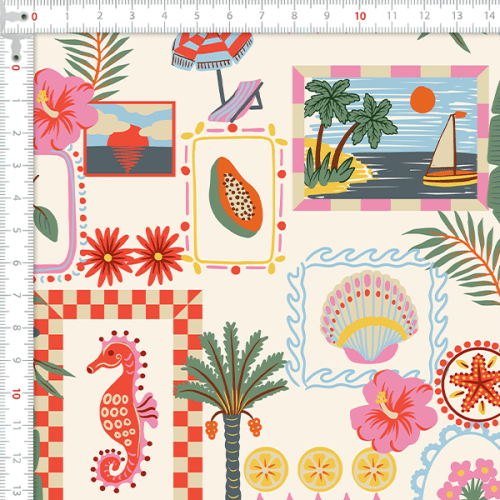Viewport: 500px width, 500px height.
Task: Select the leftmost lemon slice
Action: pyautogui.click(x=266, y=469)
